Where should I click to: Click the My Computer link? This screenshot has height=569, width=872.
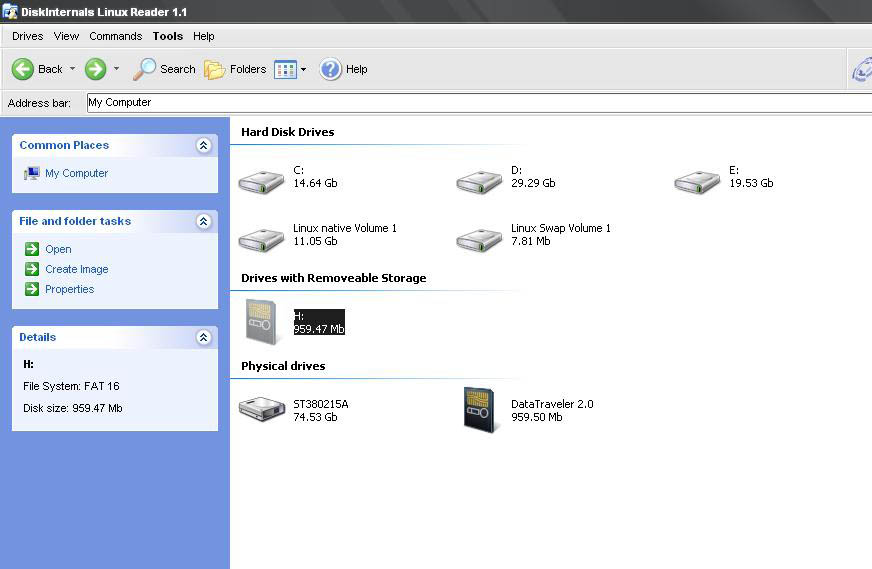coord(77,174)
